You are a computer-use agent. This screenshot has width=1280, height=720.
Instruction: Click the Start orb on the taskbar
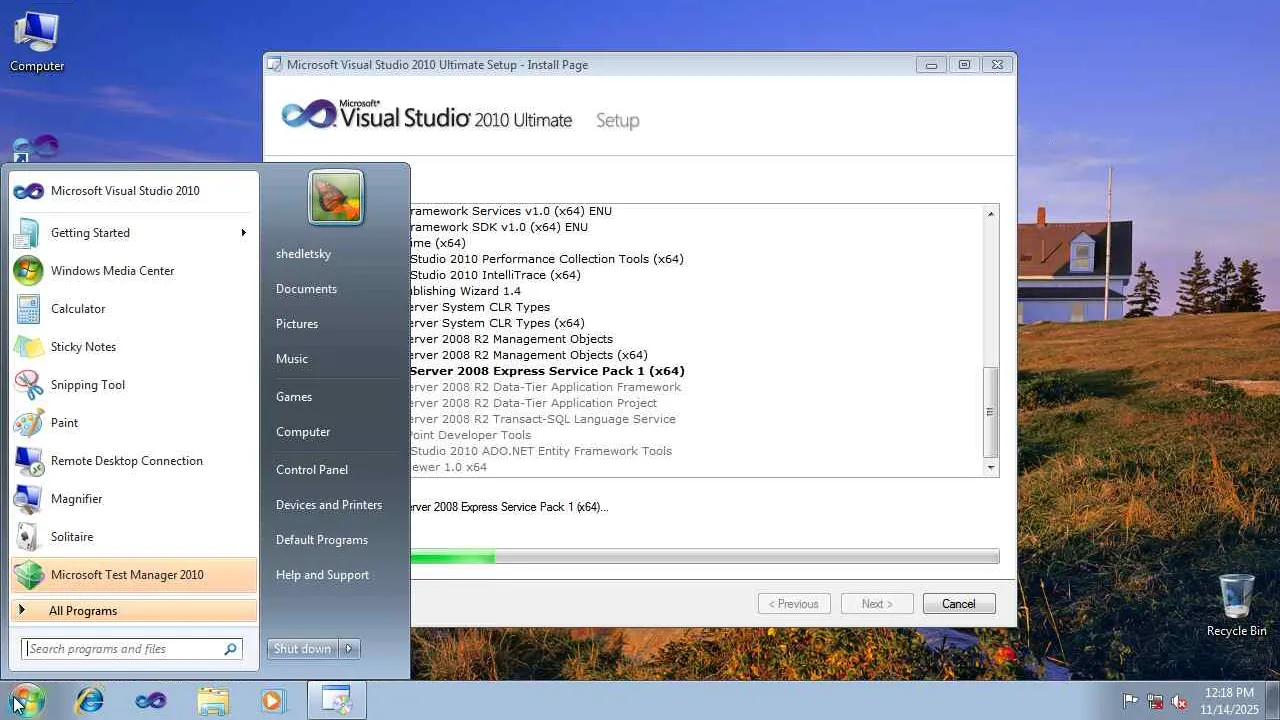tap(27, 700)
